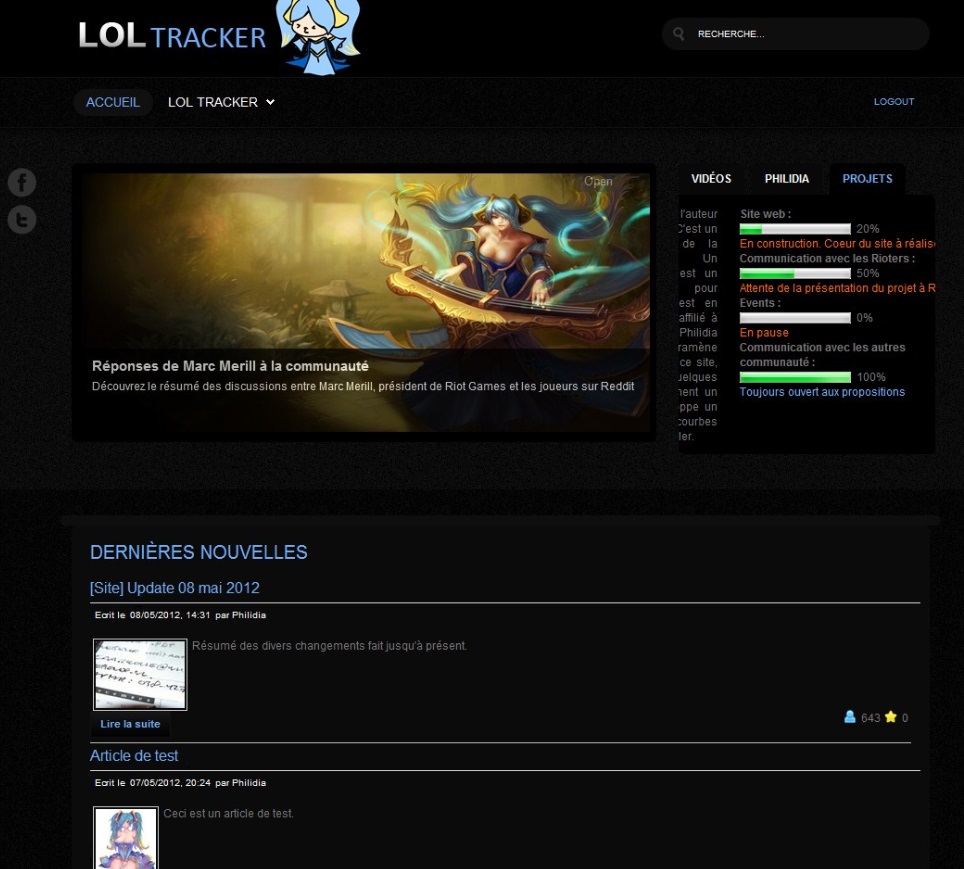The height and width of the screenshot is (869, 964).
Task: Click the DERNIÈRES NOUVELLES heading
Action: (199, 552)
